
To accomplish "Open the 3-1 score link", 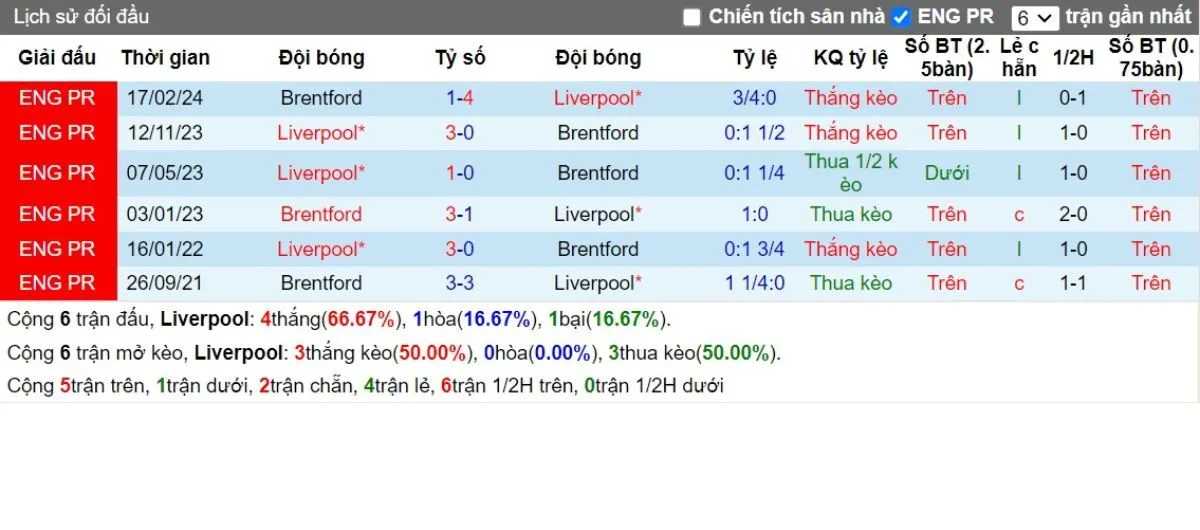I will (x=460, y=214).
